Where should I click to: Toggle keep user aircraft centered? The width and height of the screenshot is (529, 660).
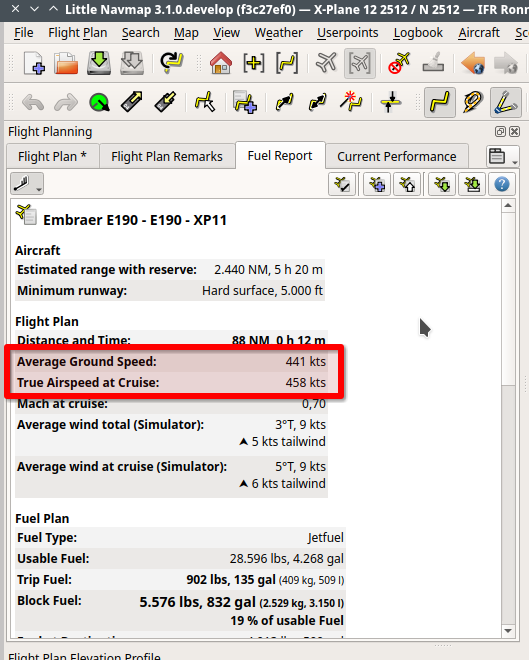click(360, 63)
